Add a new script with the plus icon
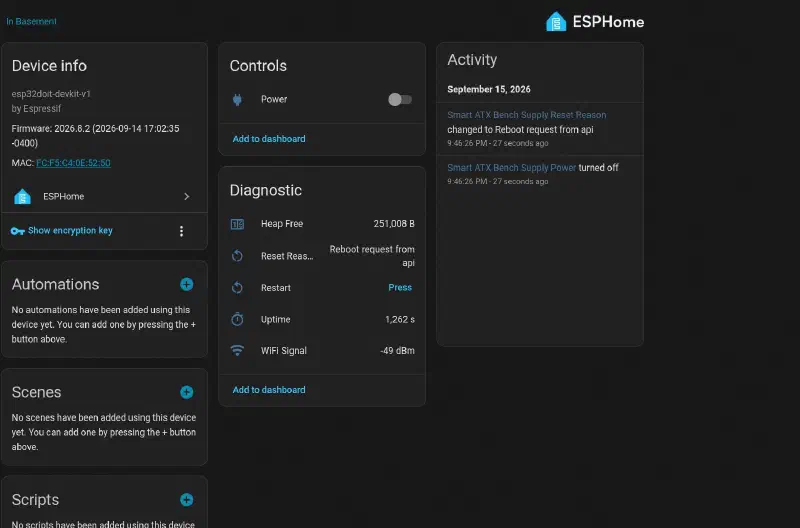800x528 pixels. tap(187, 499)
